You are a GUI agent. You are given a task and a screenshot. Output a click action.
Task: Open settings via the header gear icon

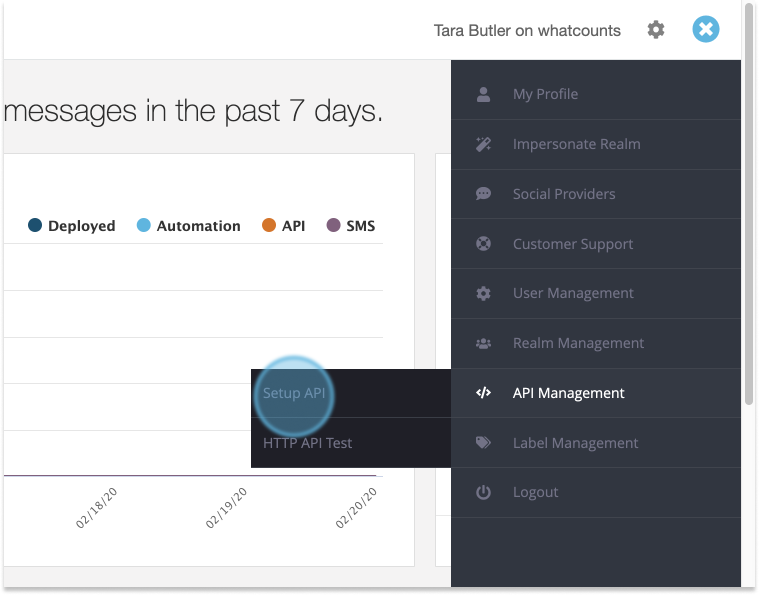coord(656,30)
